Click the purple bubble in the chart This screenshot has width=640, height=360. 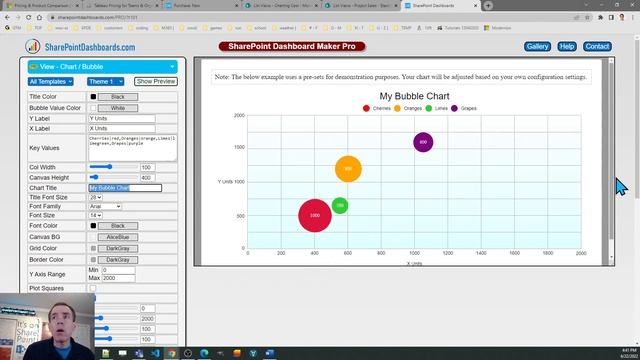pyautogui.click(x=423, y=142)
